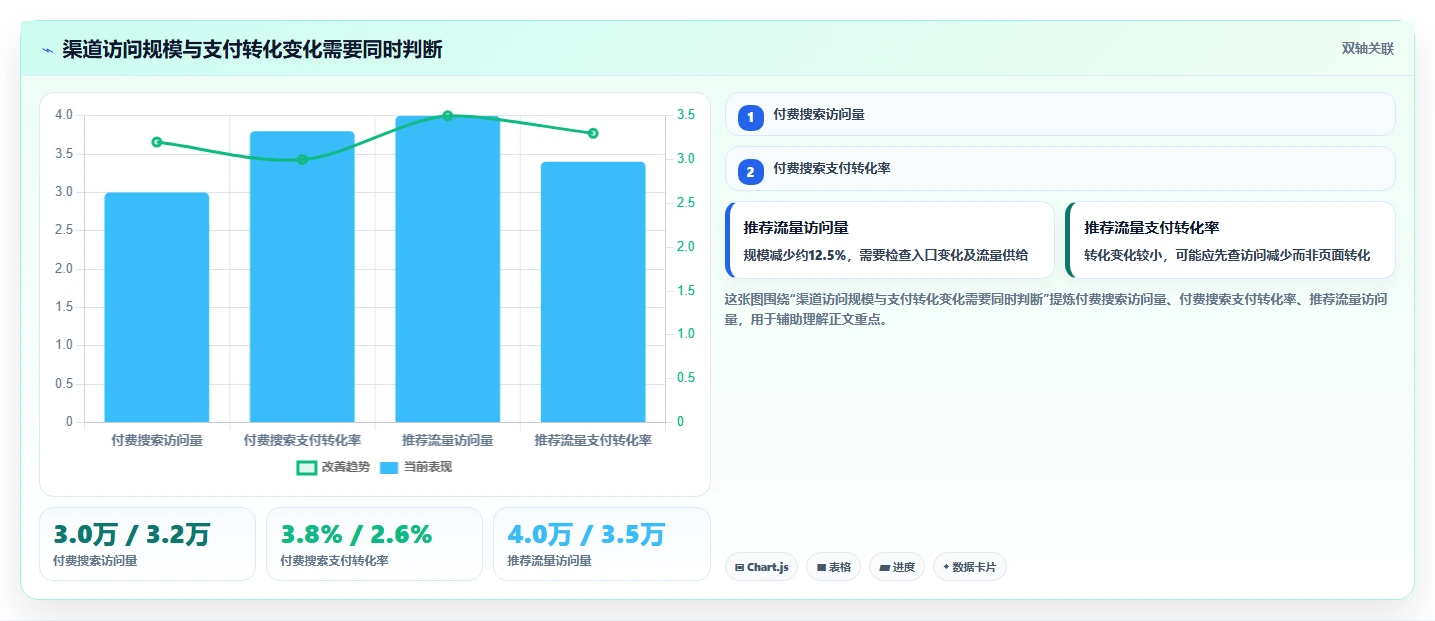Click the right axis value 2.0

686,246
